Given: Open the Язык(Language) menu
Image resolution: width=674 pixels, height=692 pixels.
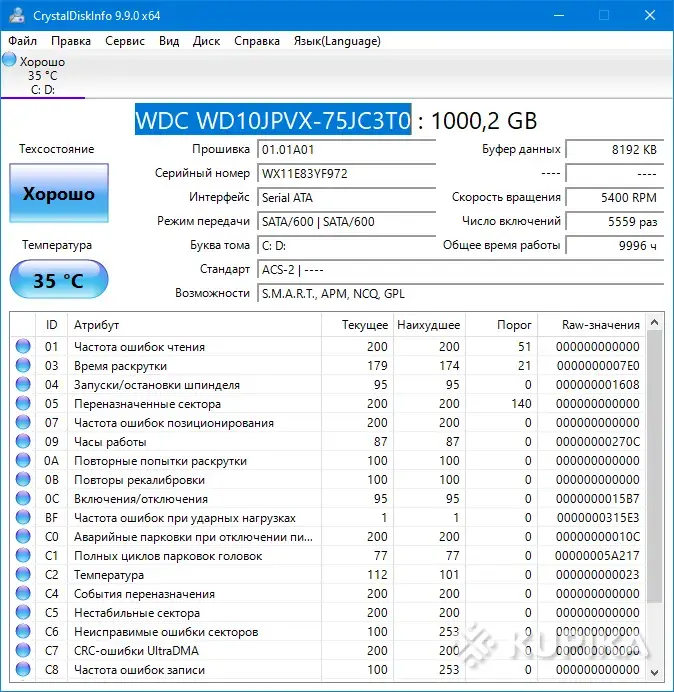Looking at the screenshot, I should pyautogui.click(x=337, y=41).
